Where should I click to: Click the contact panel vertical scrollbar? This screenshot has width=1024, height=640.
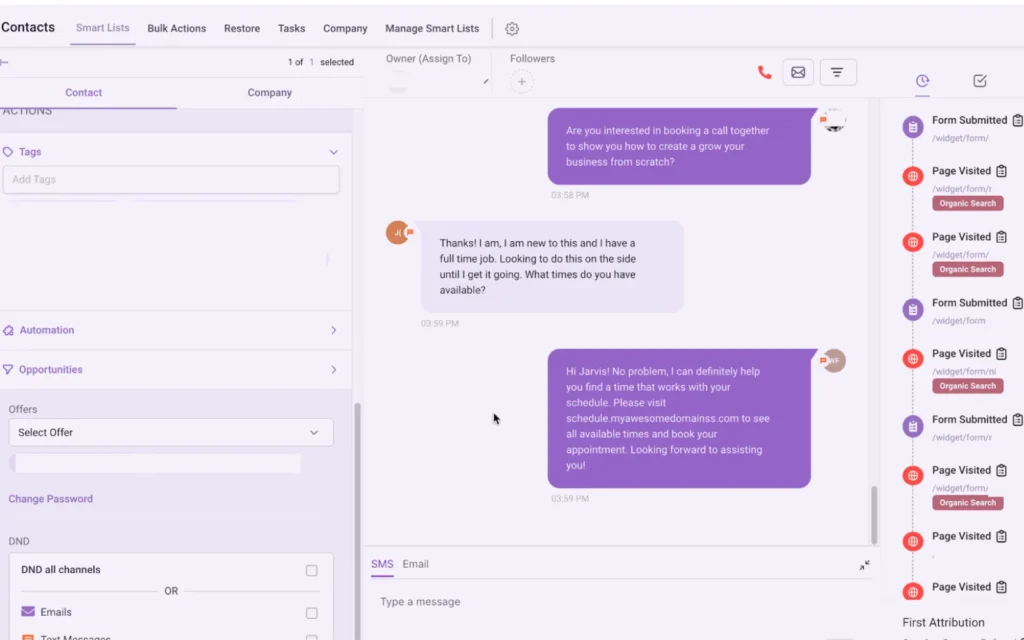pos(357,521)
